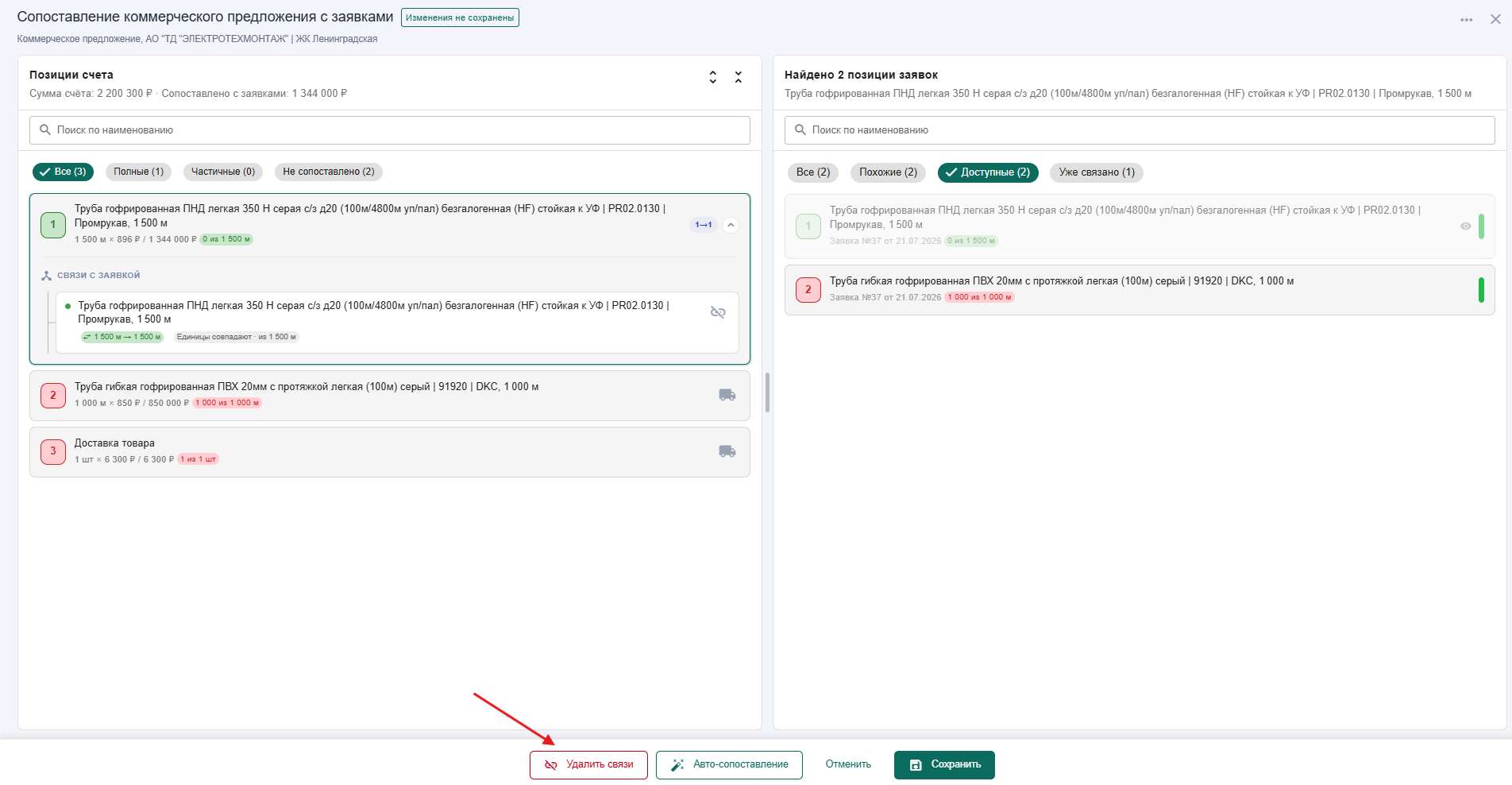
Task: Click linked ПНД request row in связи
Action: 397,323
